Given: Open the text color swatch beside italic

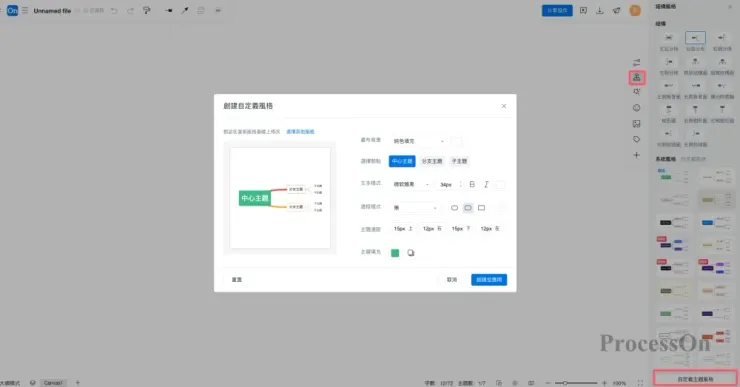Looking at the screenshot, I should pyautogui.click(x=499, y=184).
